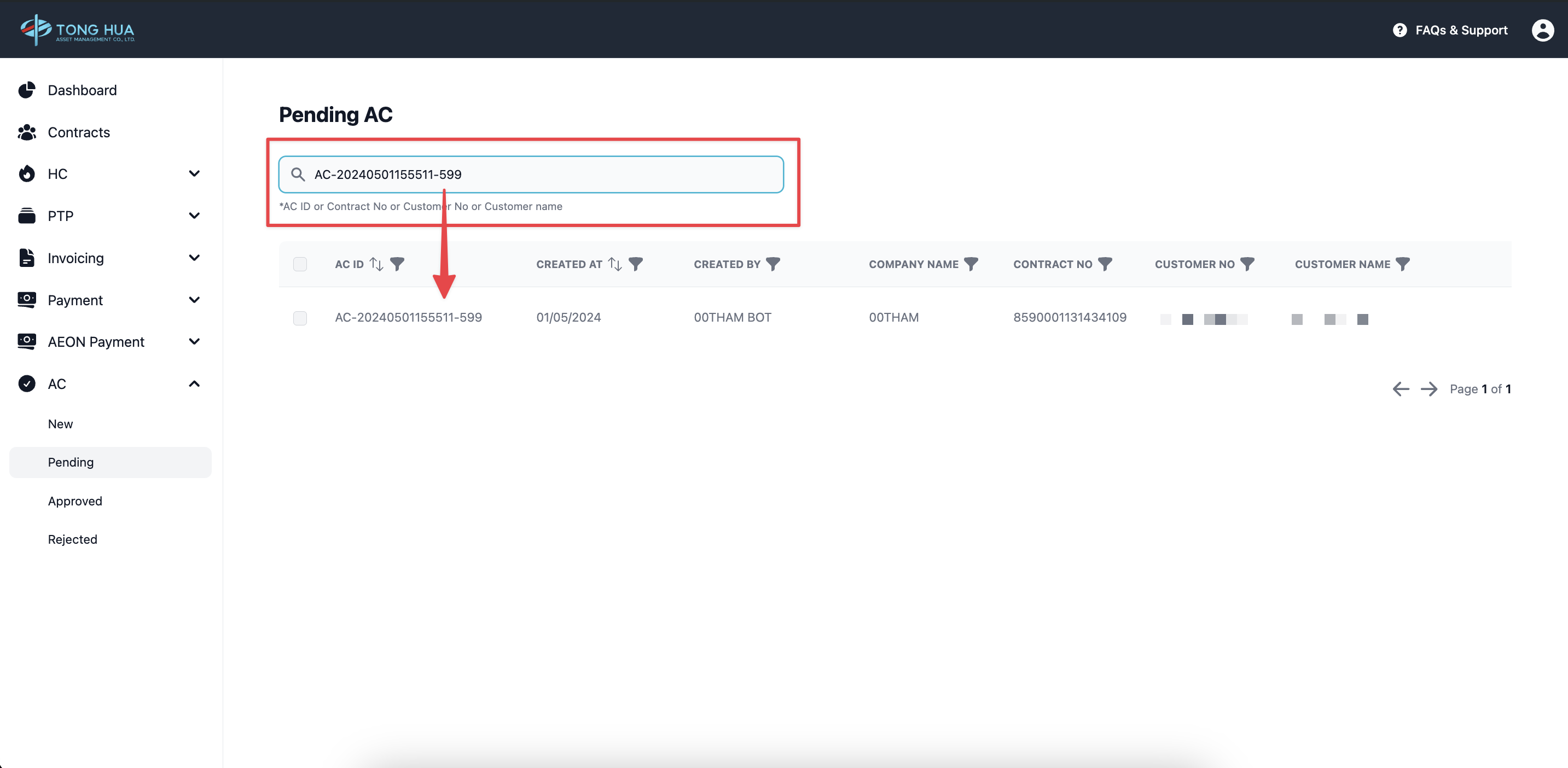Click the Tong Hua logo

77,30
